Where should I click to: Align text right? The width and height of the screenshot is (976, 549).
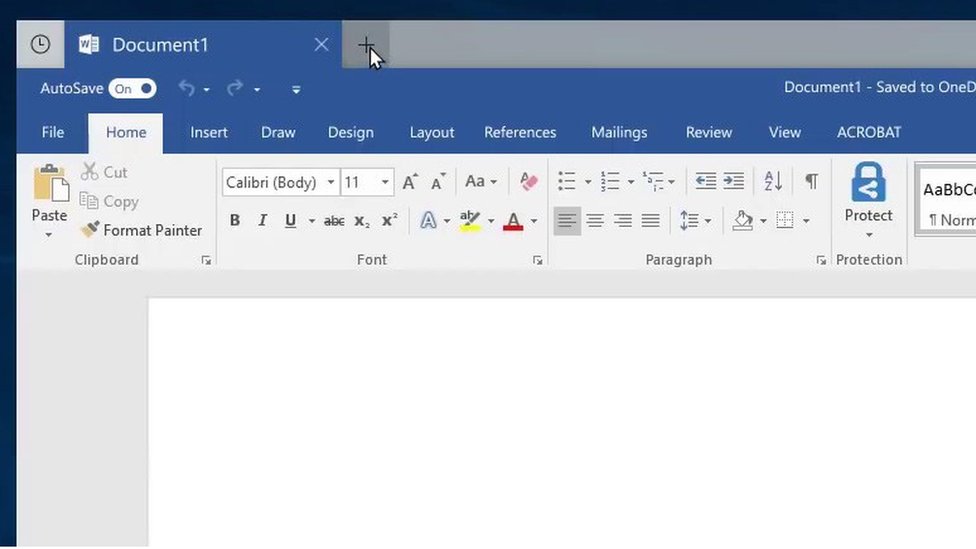point(623,220)
